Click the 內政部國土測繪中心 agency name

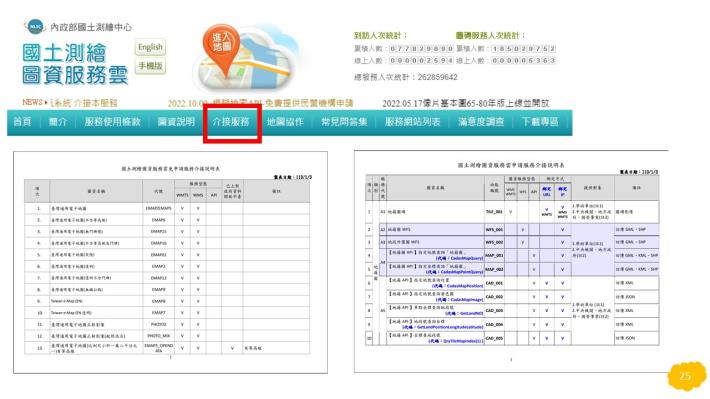click(x=91, y=27)
